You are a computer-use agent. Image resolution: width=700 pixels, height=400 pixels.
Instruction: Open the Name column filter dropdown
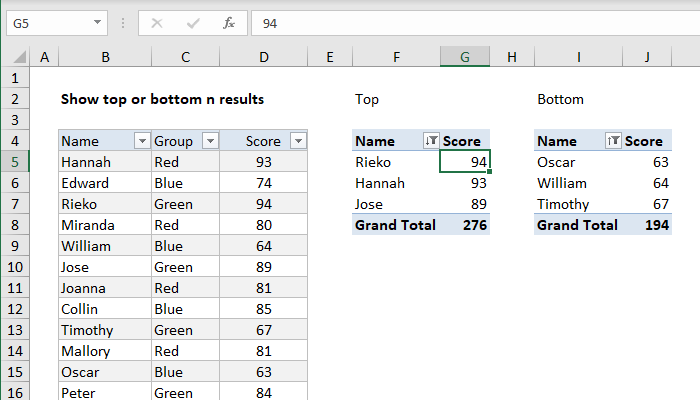click(142, 141)
